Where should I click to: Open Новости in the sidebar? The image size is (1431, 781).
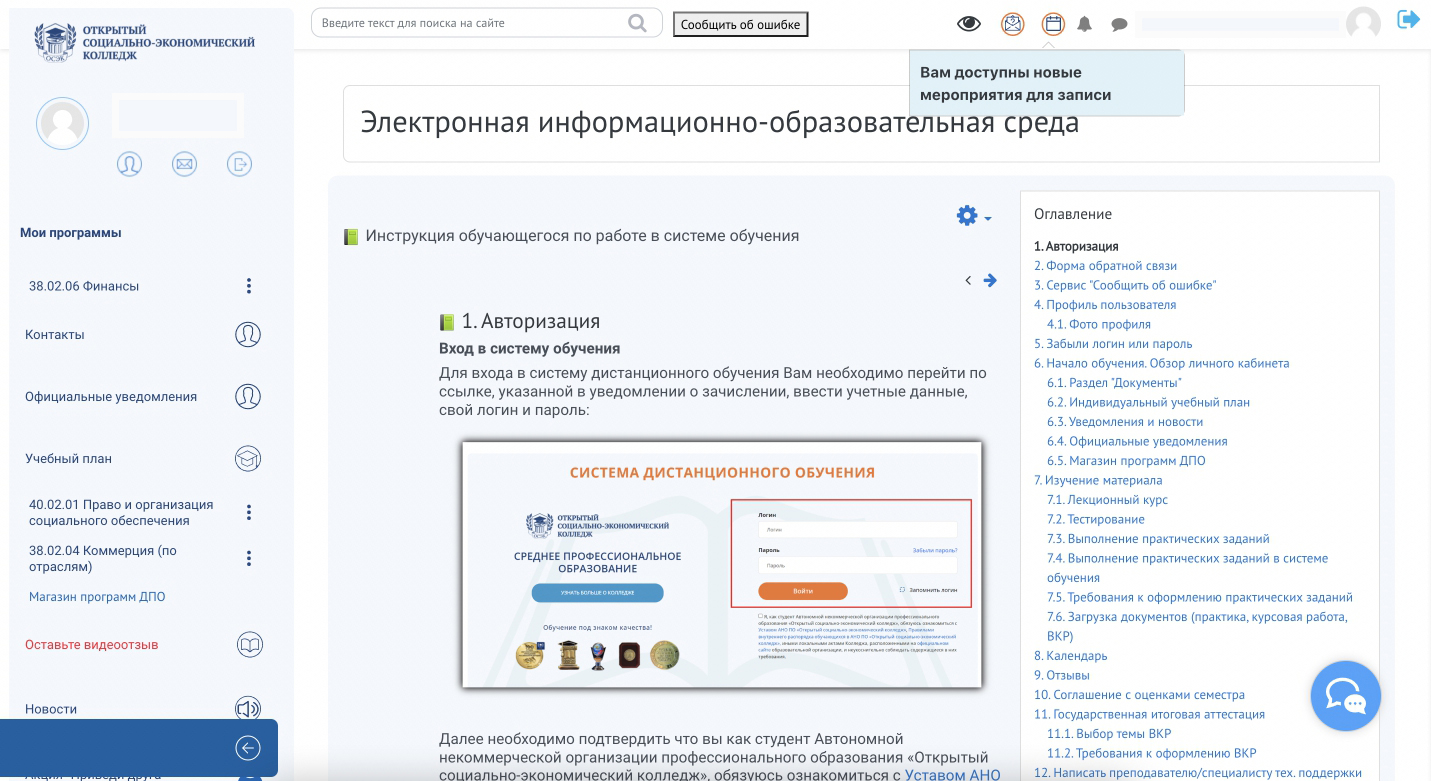point(51,709)
